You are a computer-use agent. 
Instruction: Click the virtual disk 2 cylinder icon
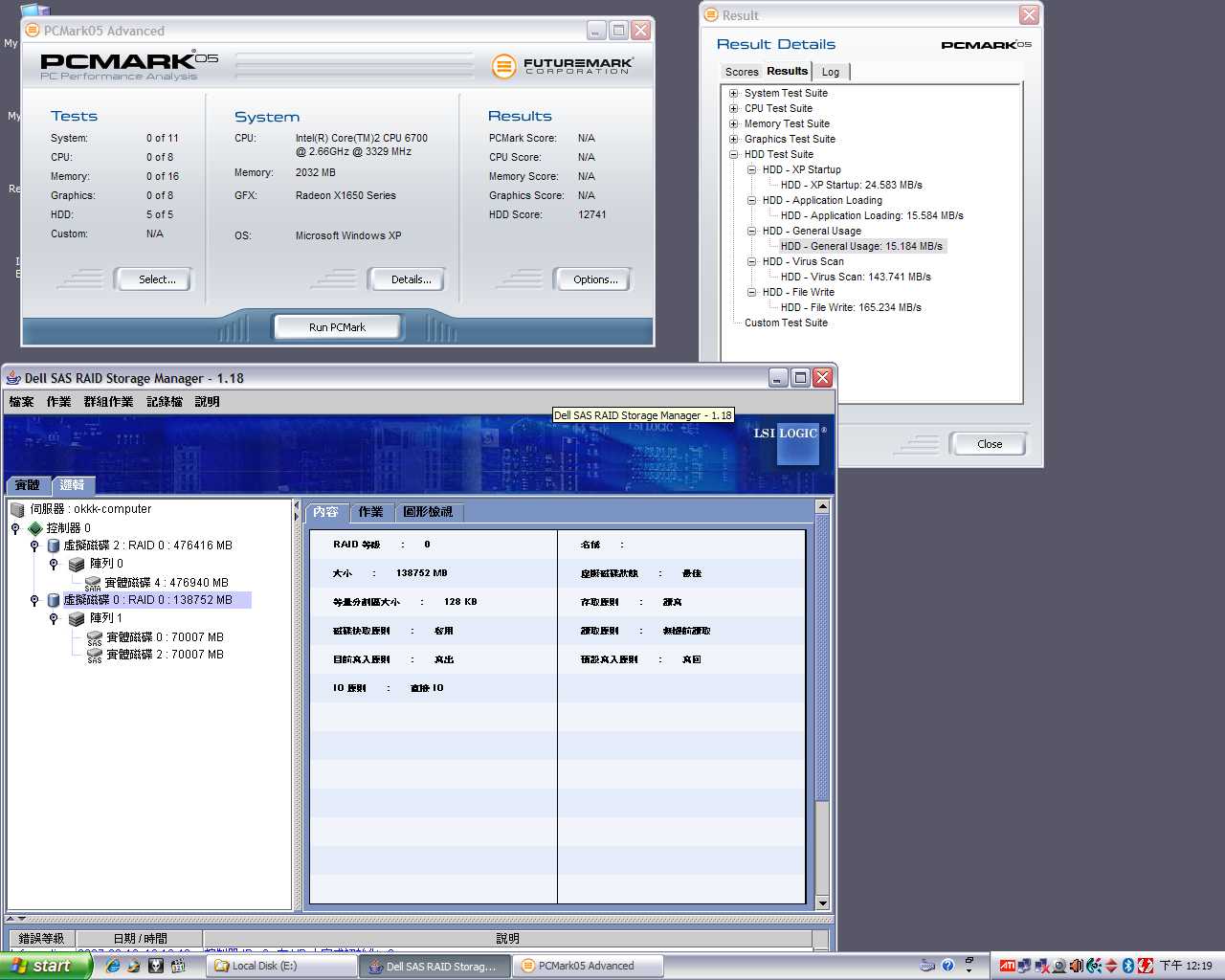click(54, 546)
